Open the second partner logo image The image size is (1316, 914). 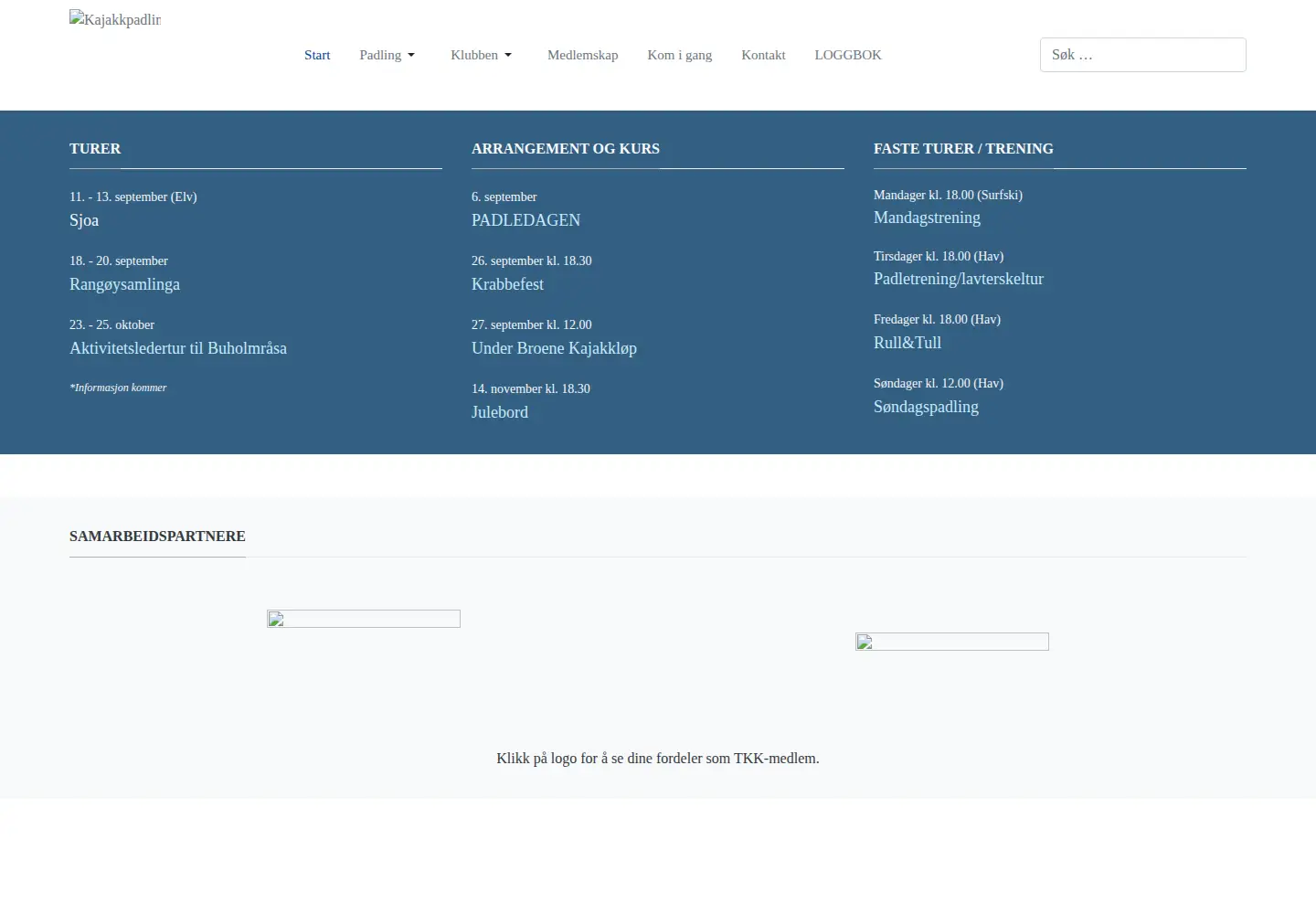[x=952, y=642]
